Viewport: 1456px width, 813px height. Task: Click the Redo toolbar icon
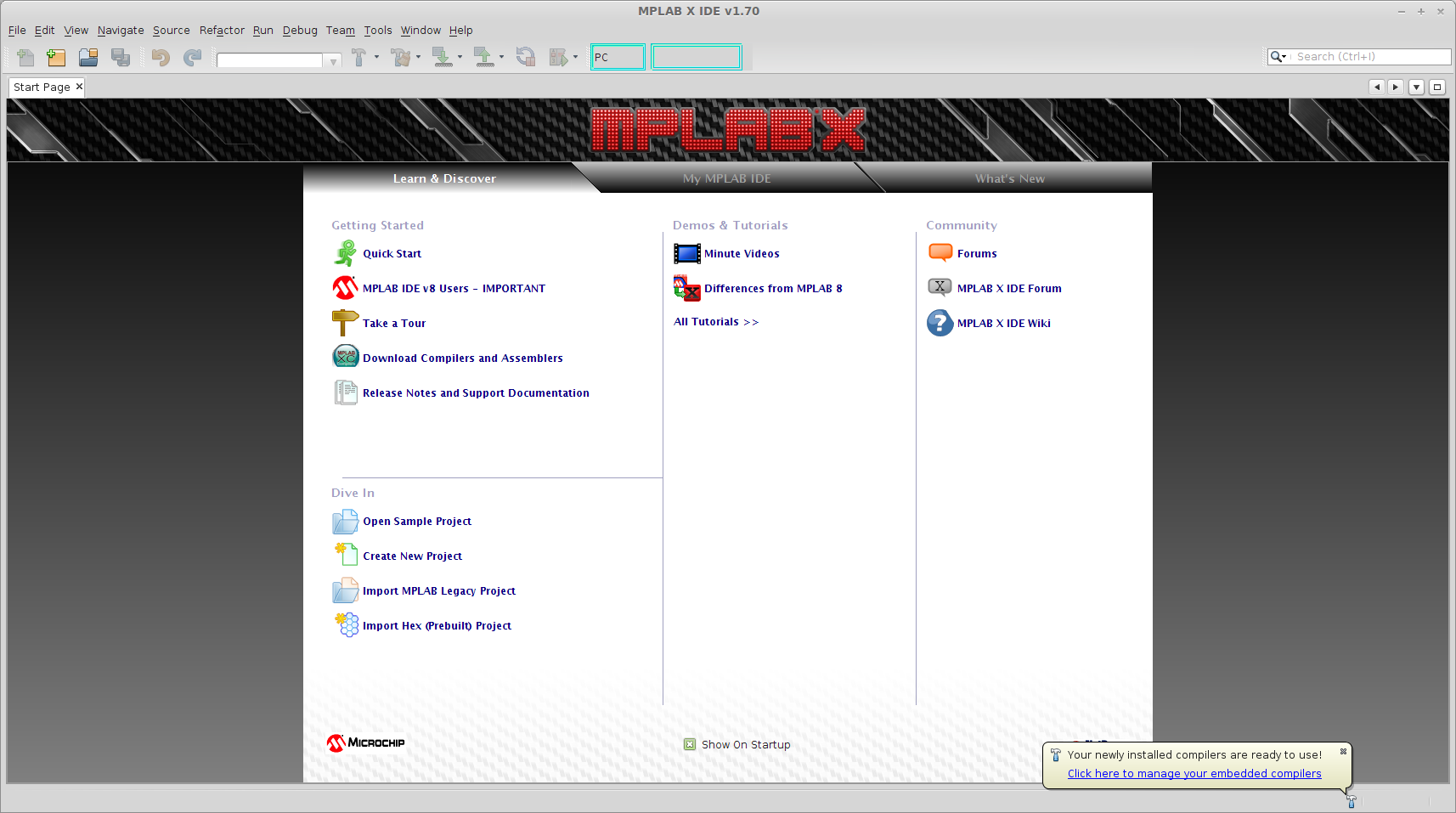pos(193,57)
